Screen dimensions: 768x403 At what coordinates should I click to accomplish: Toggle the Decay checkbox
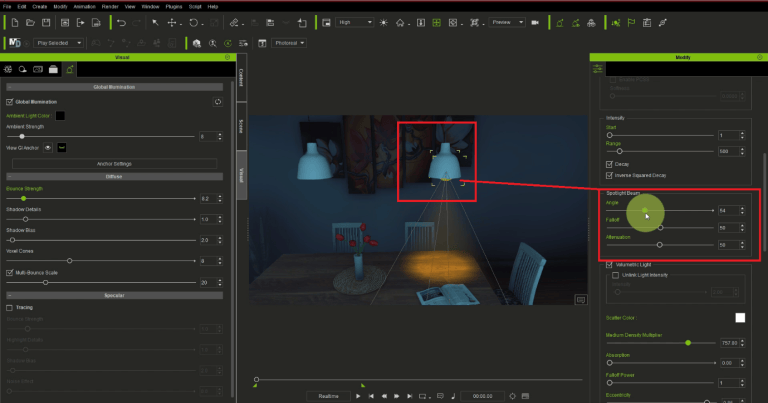[609, 164]
